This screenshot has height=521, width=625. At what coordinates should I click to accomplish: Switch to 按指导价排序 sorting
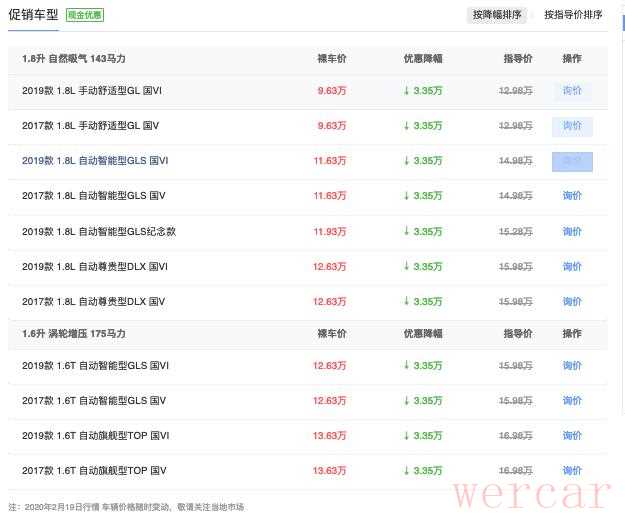click(573, 15)
